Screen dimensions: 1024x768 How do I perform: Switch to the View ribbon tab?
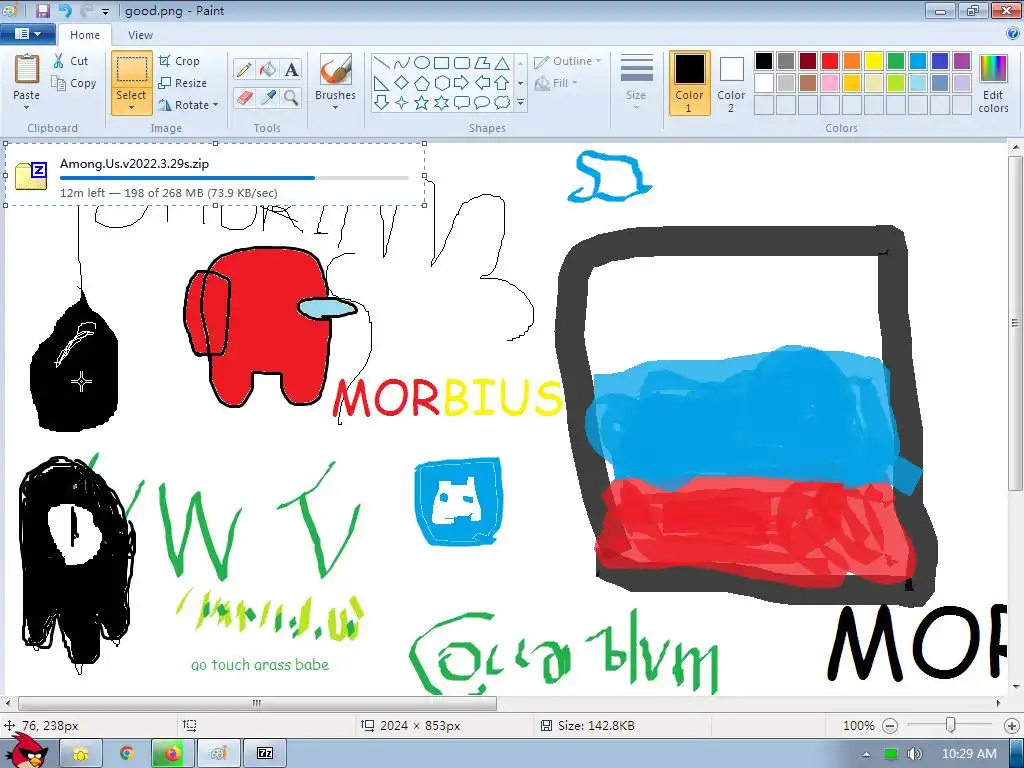(x=140, y=35)
